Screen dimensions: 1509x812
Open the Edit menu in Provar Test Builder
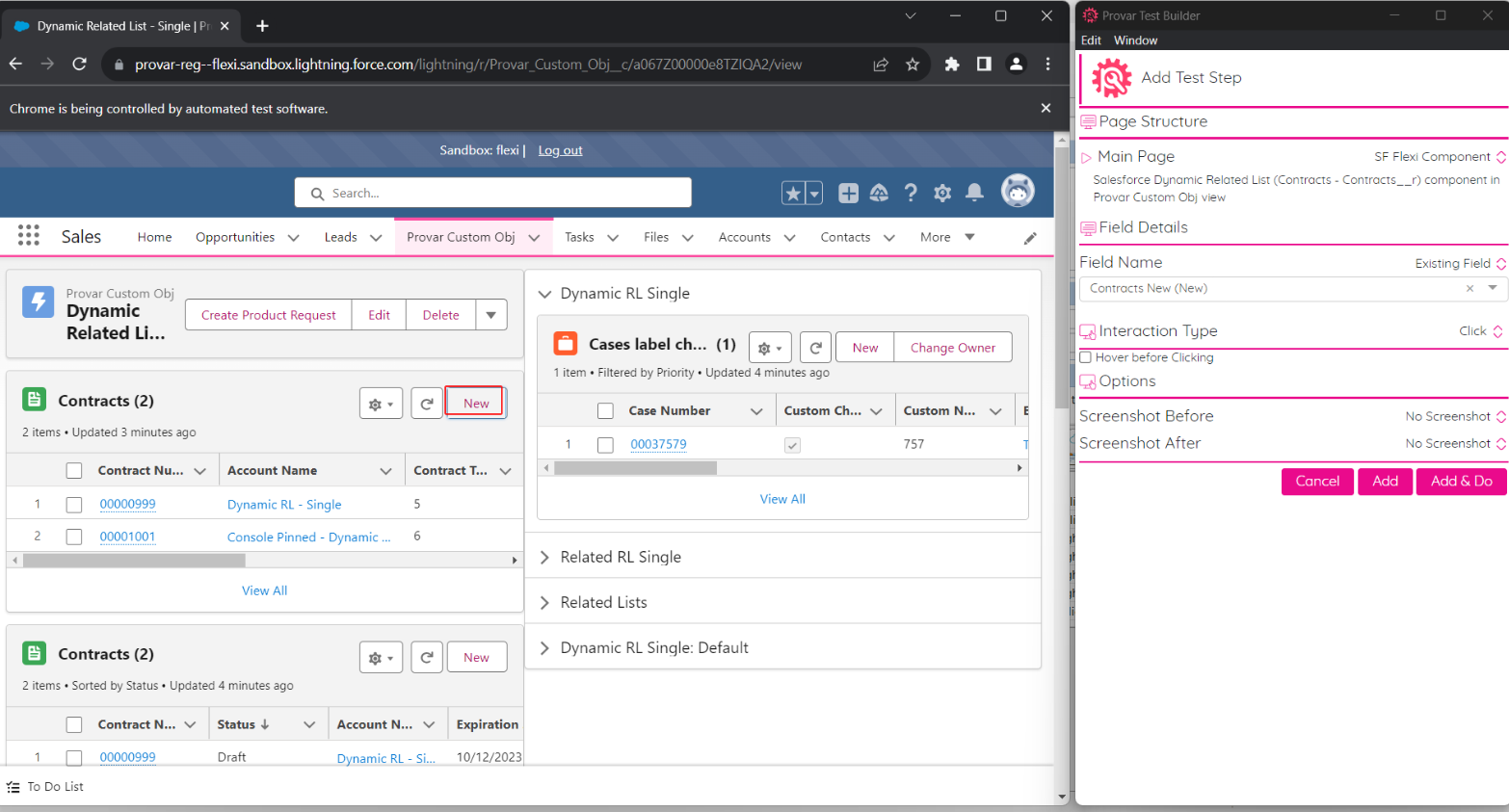[1091, 40]
